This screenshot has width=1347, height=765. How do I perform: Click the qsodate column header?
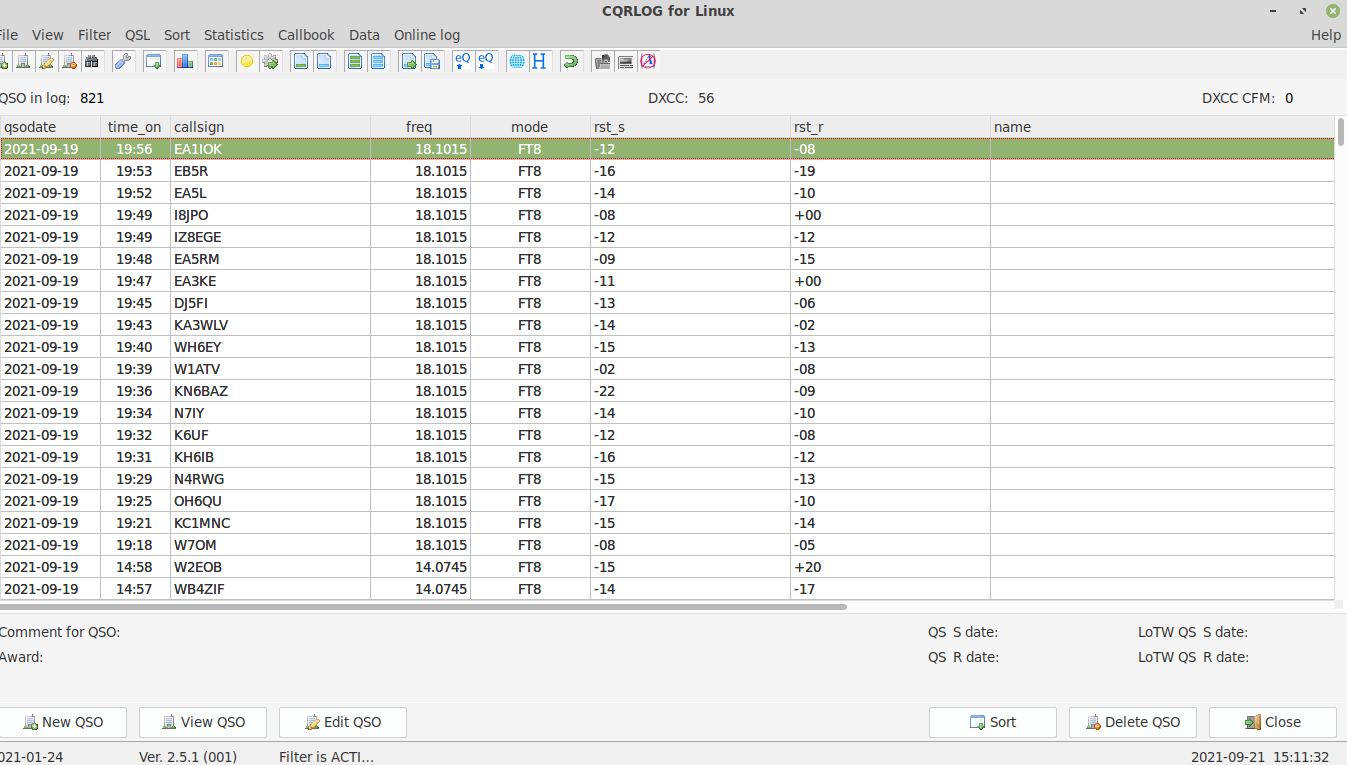tap(50, 127)
